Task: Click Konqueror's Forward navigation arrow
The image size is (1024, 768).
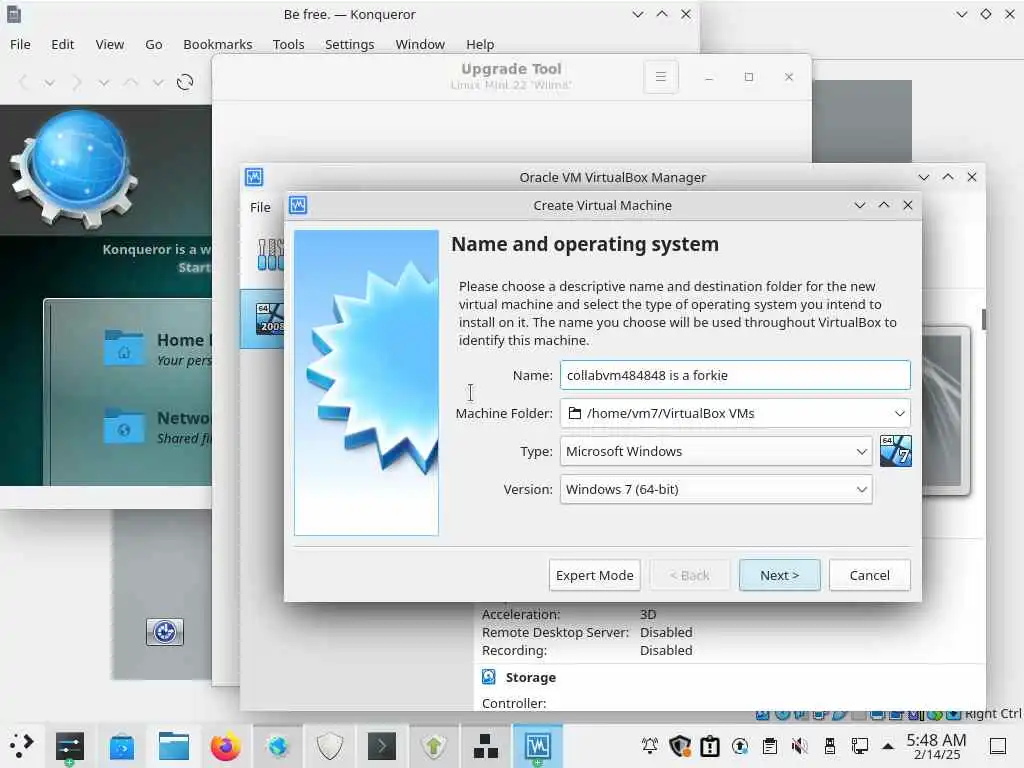Action: [77, 82]
